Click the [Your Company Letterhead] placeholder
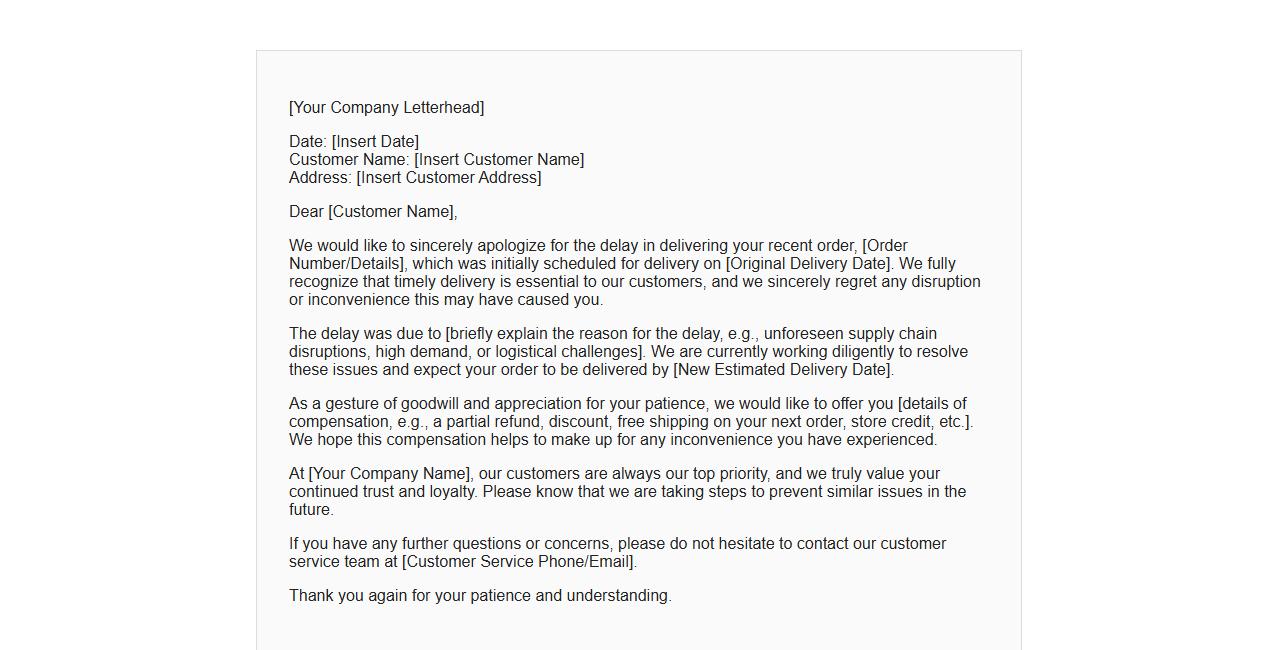 tap(386, 108)
